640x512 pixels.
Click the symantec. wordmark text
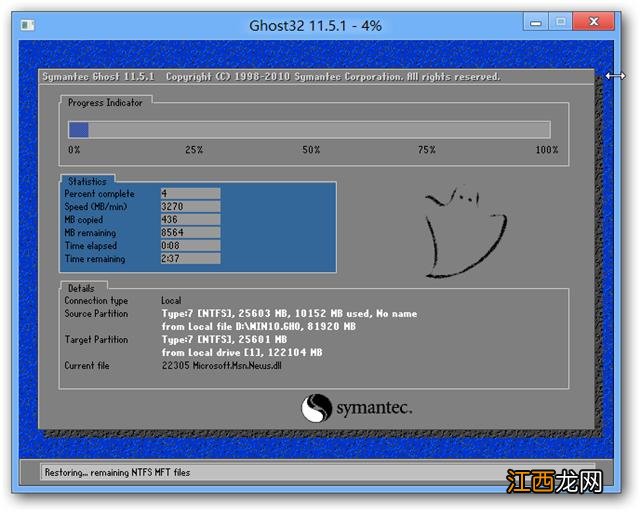pos(374,408)
